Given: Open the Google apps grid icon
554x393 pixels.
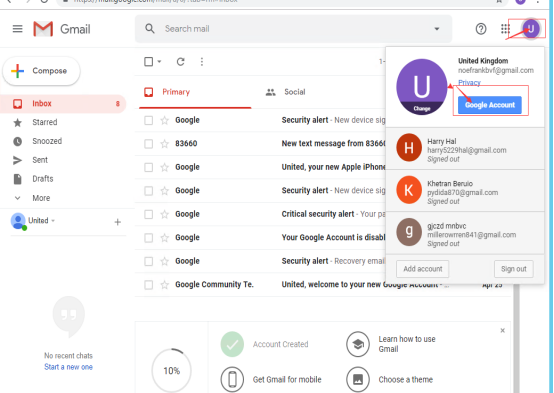Looking at the screenshot, I should (x=505, y=29).
